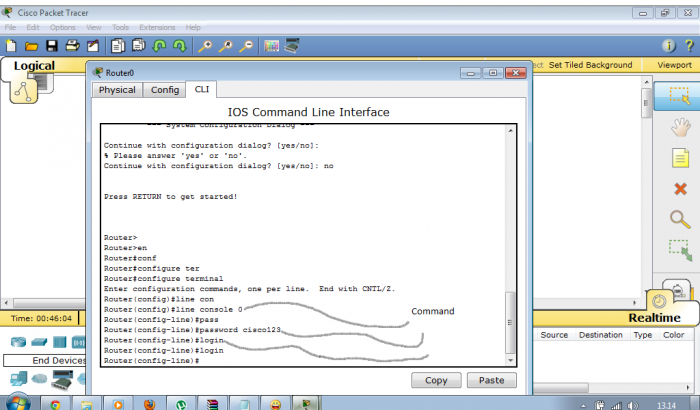700x410 pixels.
Task: Click the Destination column header
Action: click(x=600, y=335)
